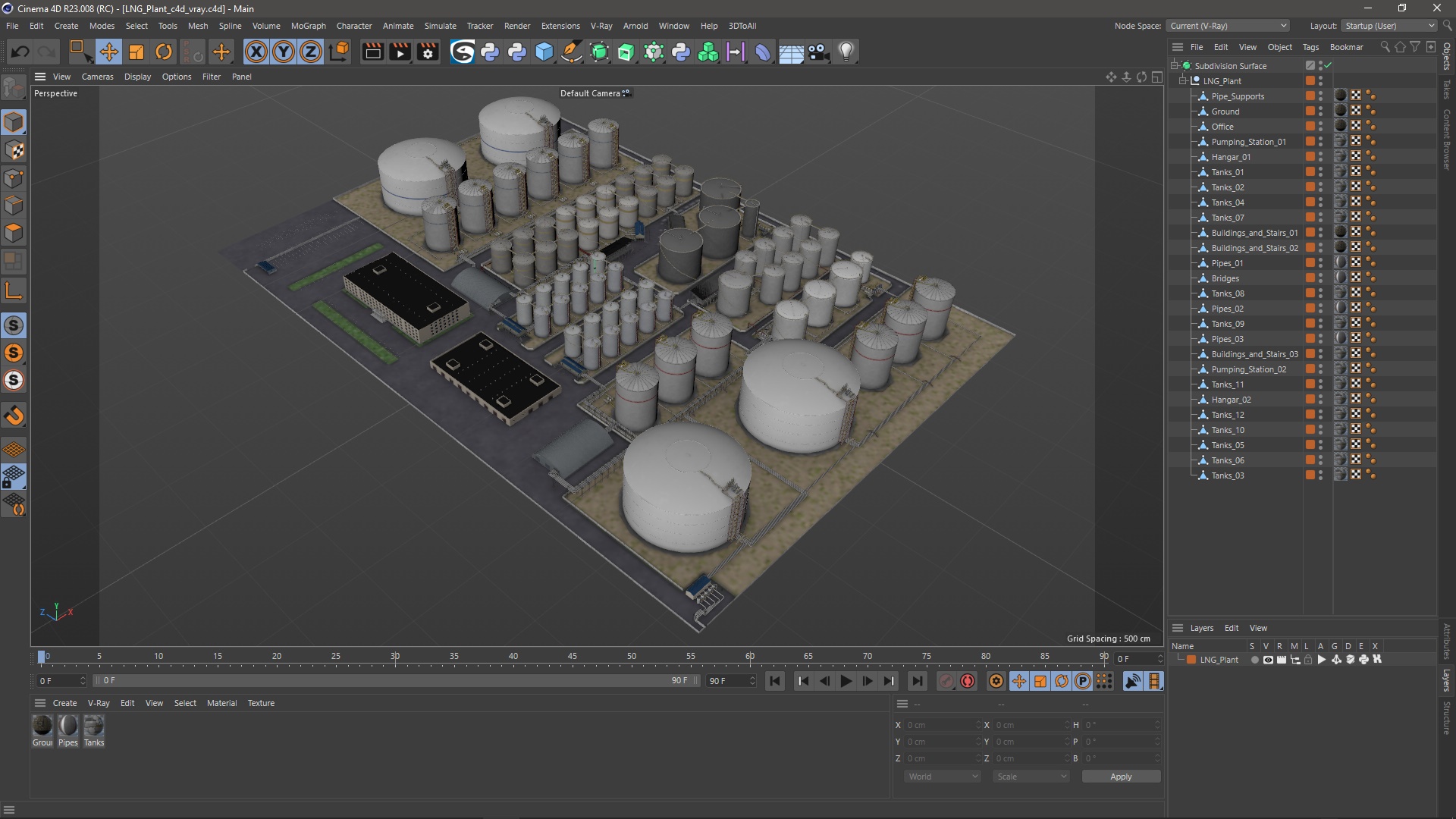1456x819 pixels.
Task: Toggle Y axis lock
Action: click(284, 52)
